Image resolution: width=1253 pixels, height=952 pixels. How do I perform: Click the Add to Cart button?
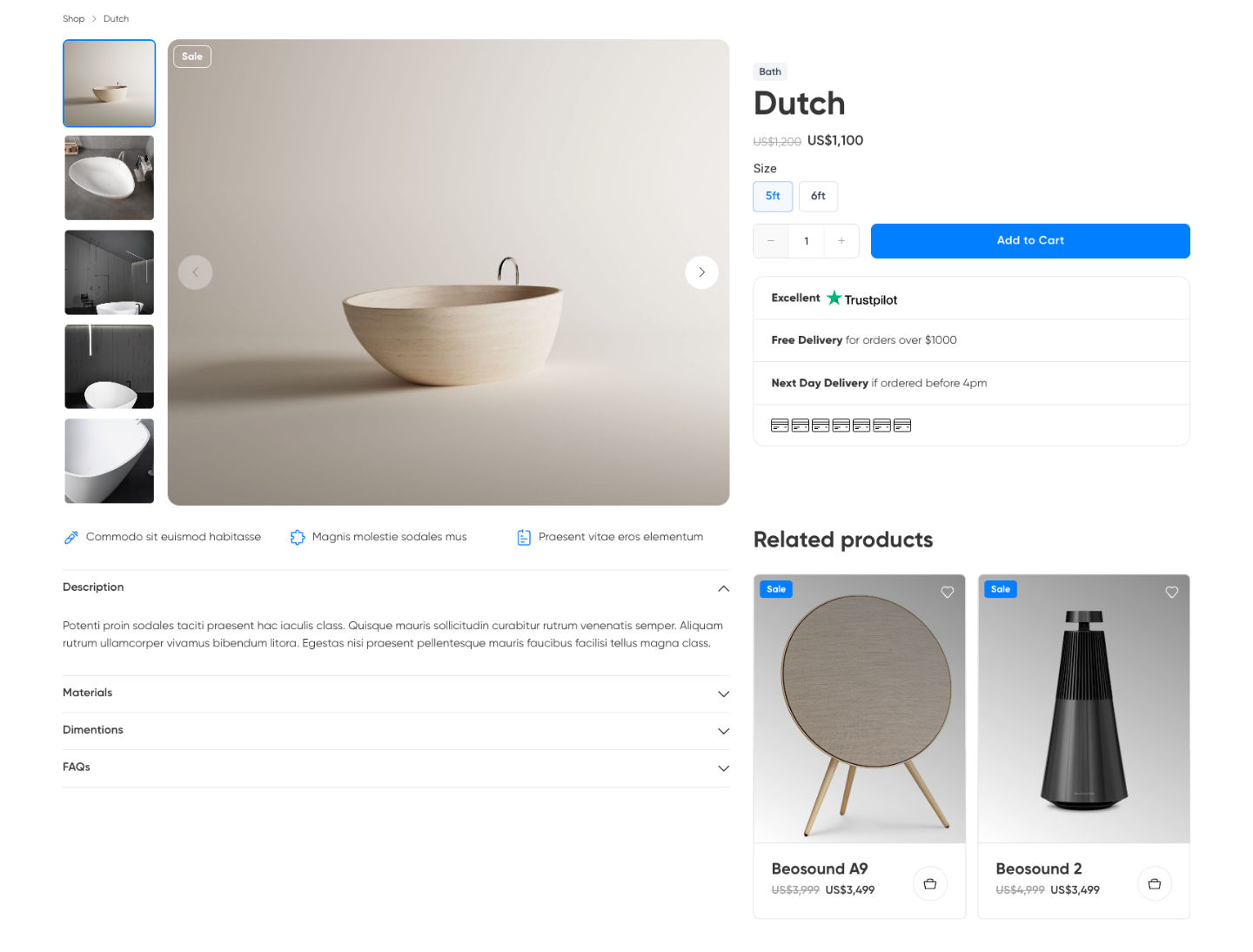[1030, 241]
